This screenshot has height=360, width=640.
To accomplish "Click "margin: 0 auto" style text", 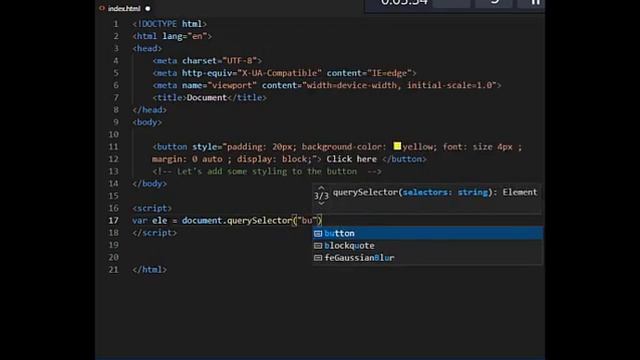I will [x=187, y=159].
